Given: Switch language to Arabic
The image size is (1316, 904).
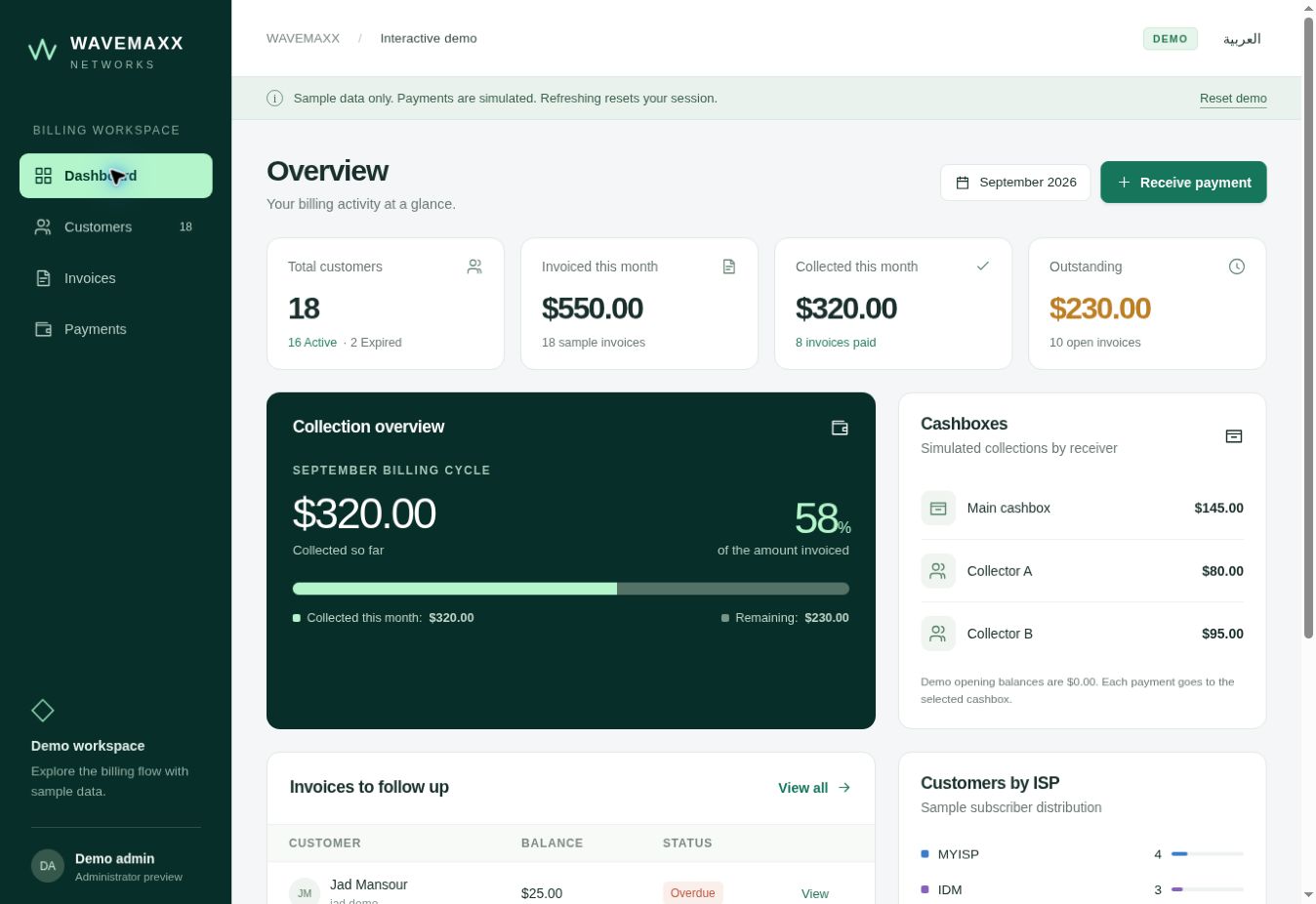Looking at the screenshot, I should [x=1242, y=39].
